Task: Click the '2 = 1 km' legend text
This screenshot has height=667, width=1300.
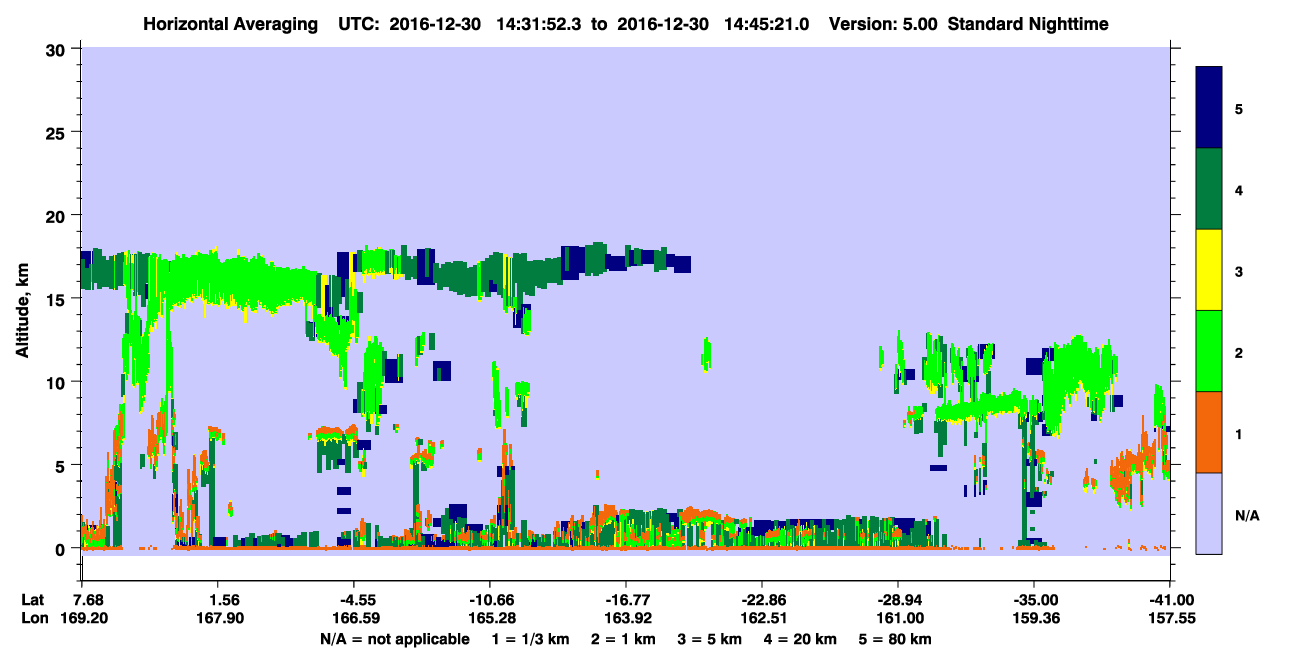Action: (624, 639)
